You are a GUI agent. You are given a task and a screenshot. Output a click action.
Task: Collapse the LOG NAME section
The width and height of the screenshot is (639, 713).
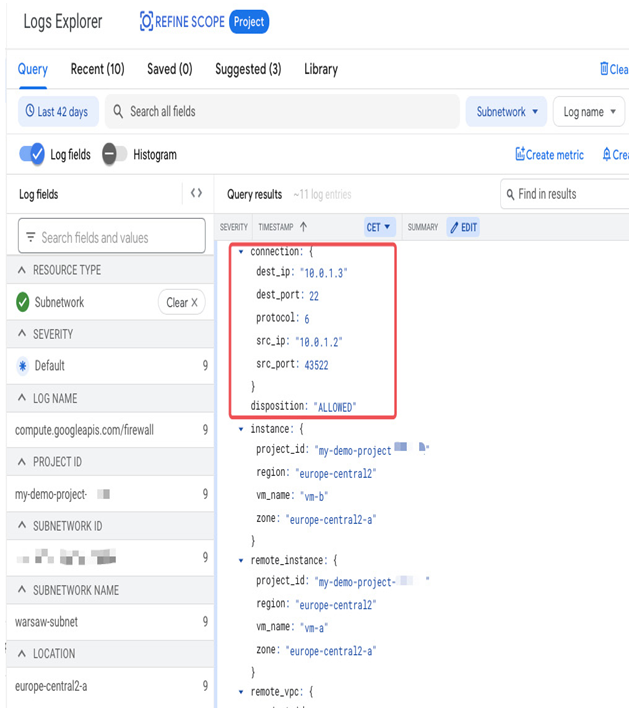pyautogui.click(x=21, y=398)
